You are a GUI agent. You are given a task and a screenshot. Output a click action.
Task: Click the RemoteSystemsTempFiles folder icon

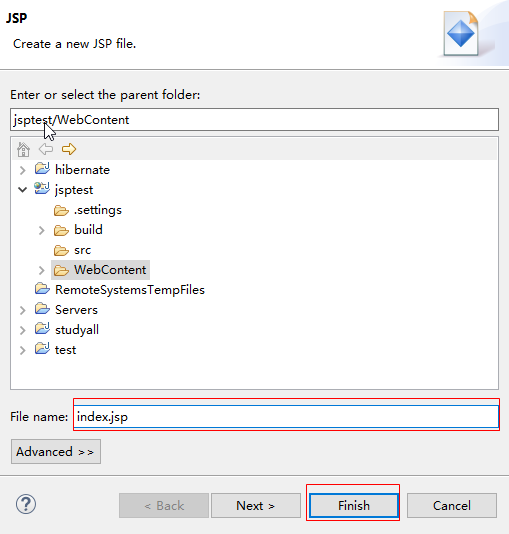pyautogui.click(x=42, y=289)
